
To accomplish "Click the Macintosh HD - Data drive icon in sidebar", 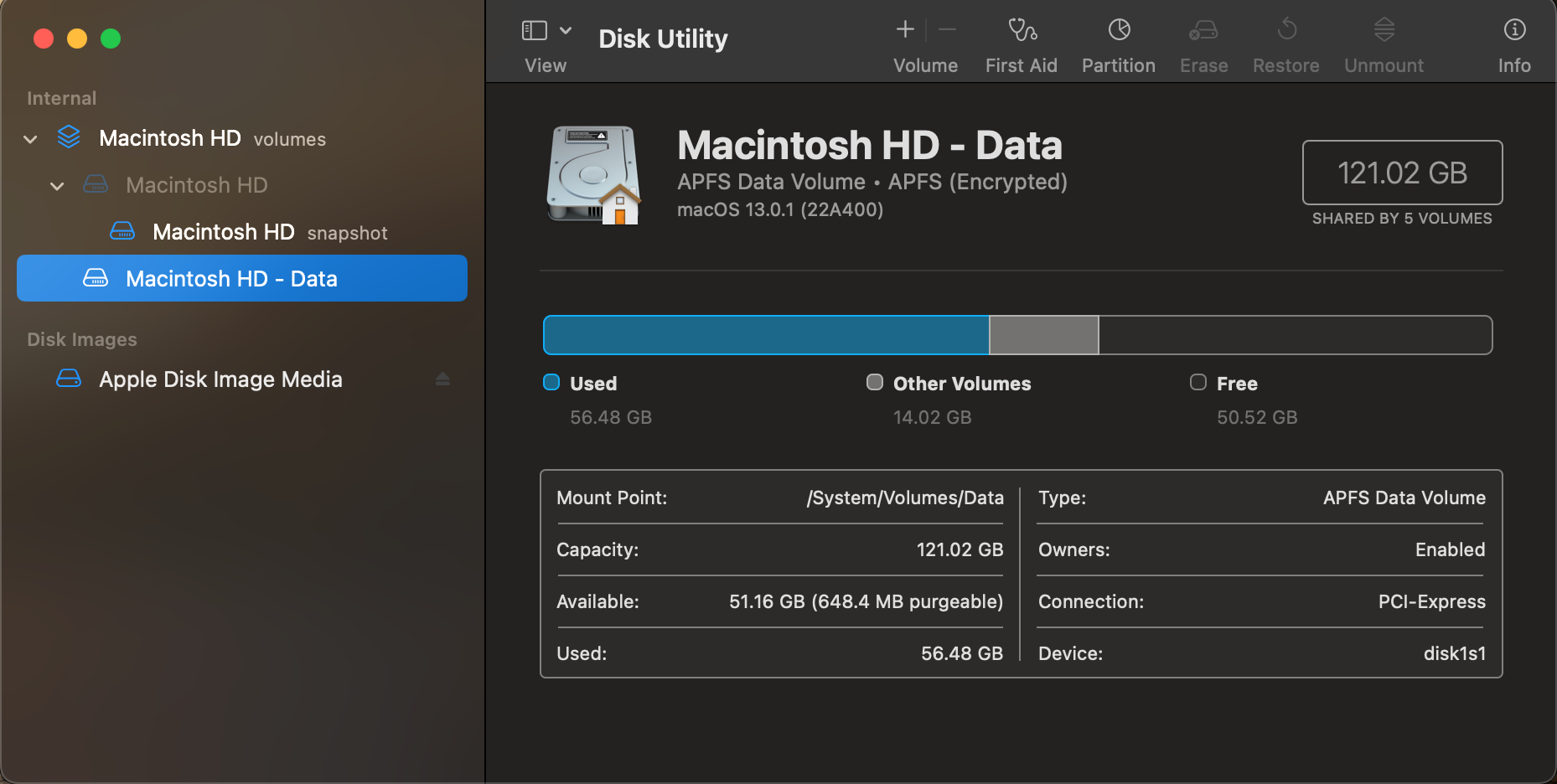I will click(x=96, y=277).
